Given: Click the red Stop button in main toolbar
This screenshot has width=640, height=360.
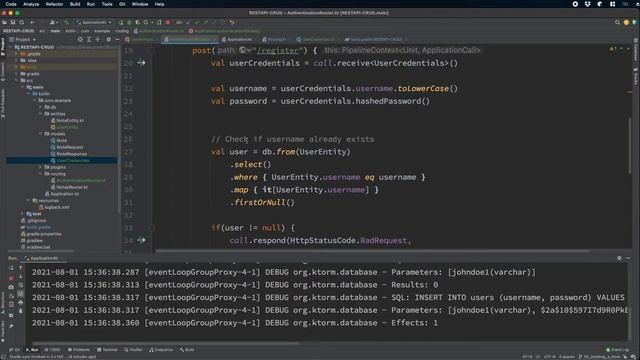Looking at the screenshot, I should coord(168,22).
